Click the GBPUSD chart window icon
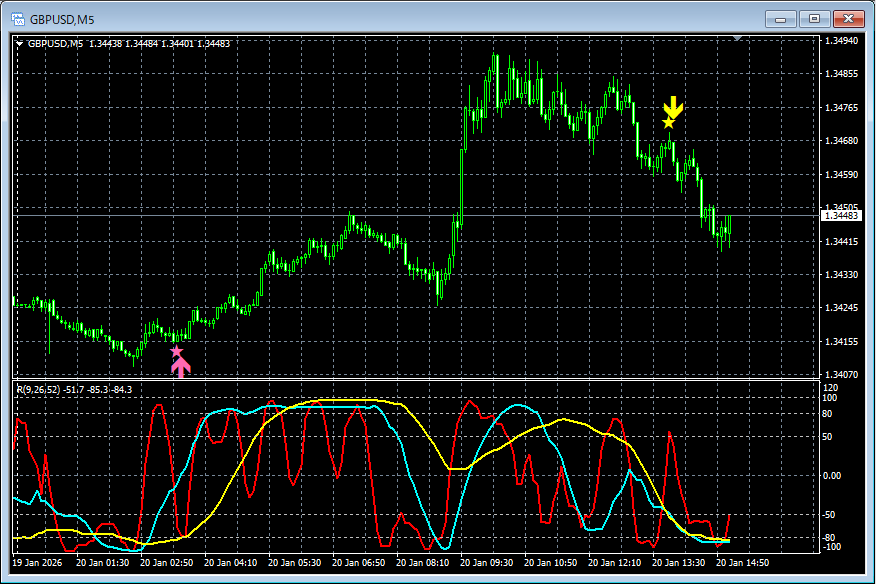Screen dimensions: 877x584 click(18, 20)
